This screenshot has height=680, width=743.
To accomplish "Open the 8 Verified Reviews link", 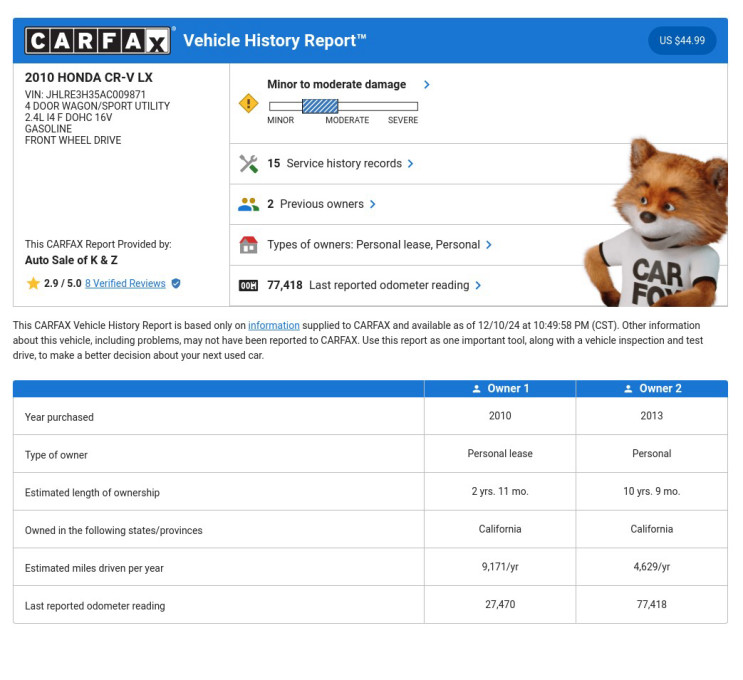I will pyautogui.click(x=125, y=284).
